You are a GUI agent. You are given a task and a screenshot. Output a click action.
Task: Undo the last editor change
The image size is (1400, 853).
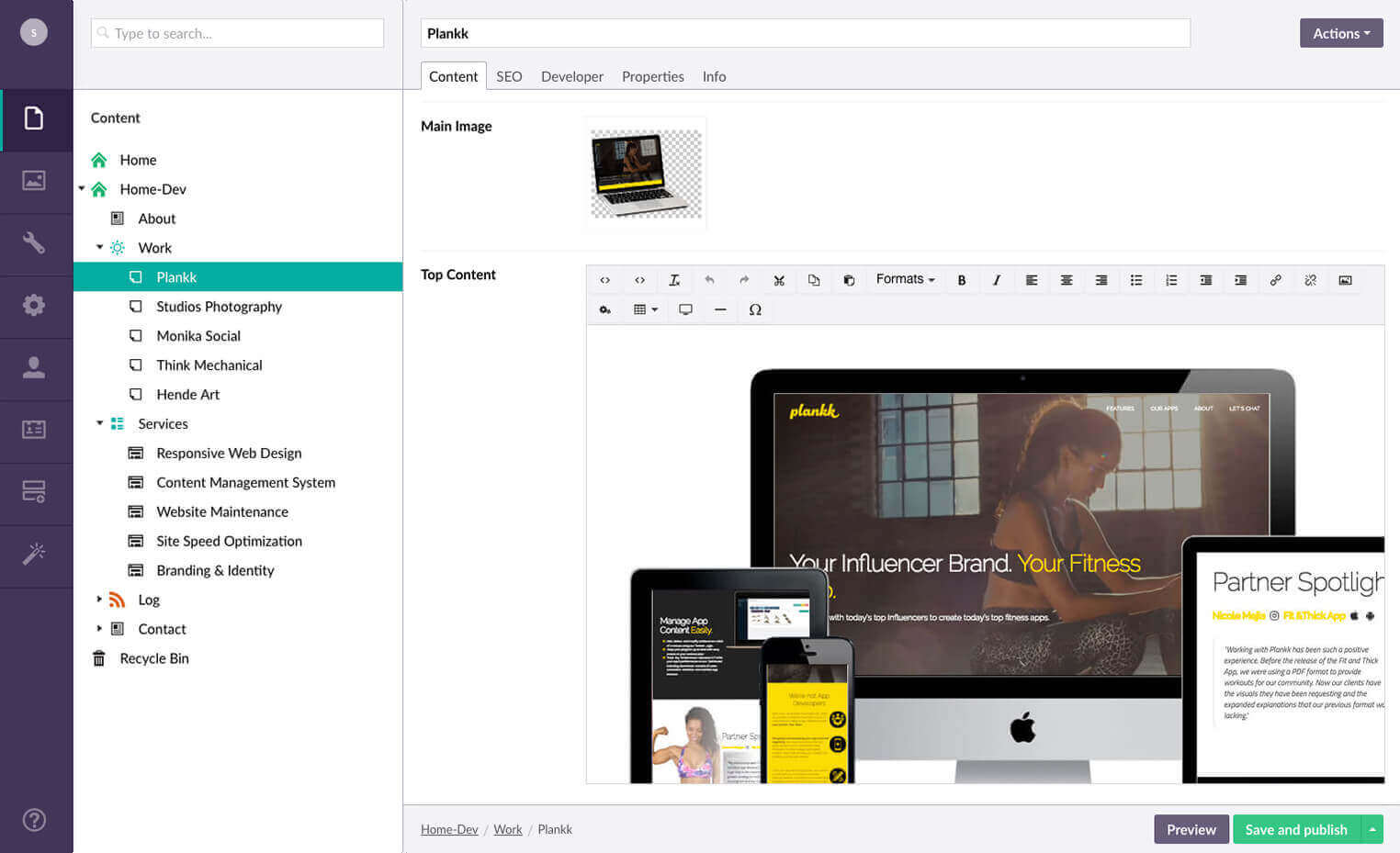[x=709, y=280]
